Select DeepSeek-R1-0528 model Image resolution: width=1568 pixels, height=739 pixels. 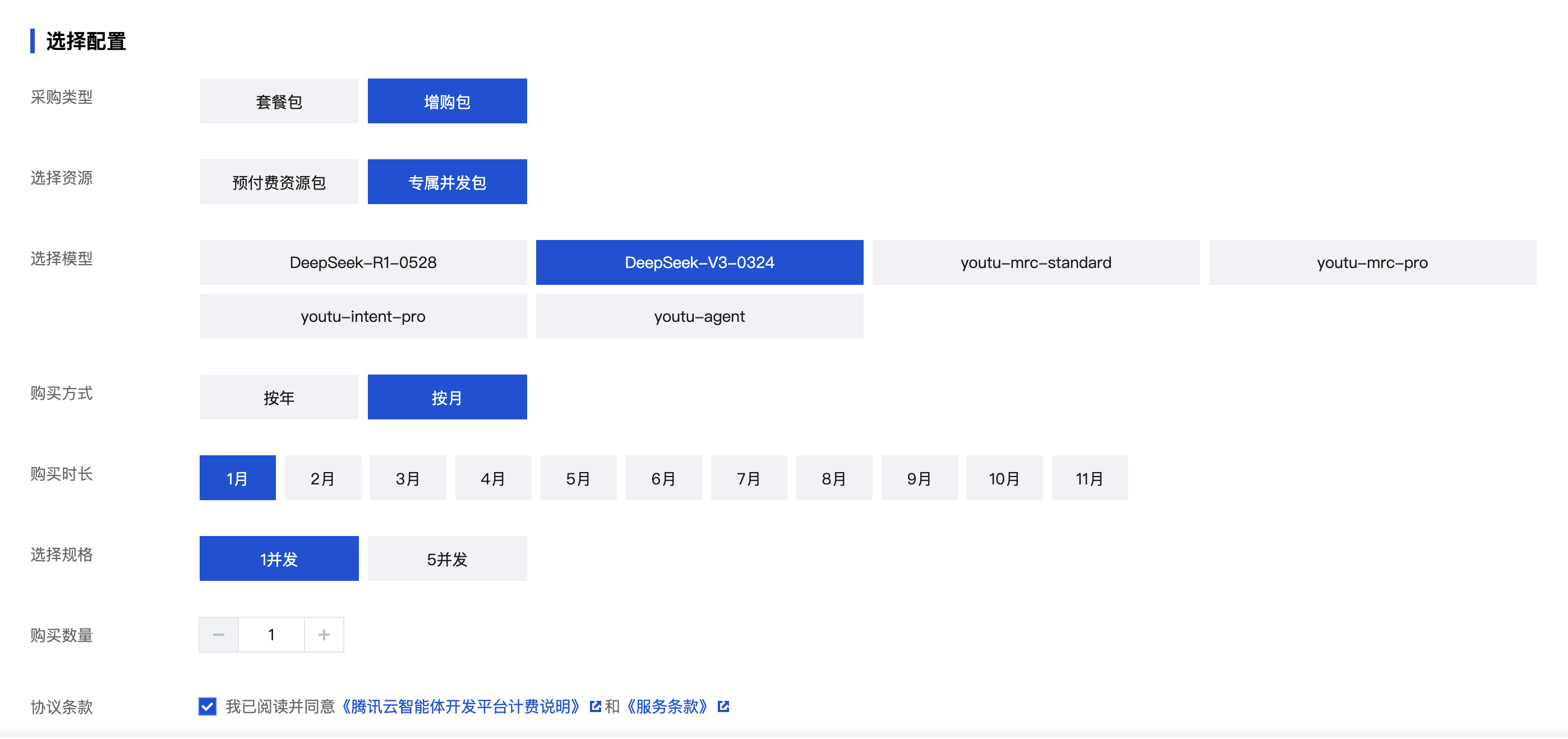(x=363, y=262)
